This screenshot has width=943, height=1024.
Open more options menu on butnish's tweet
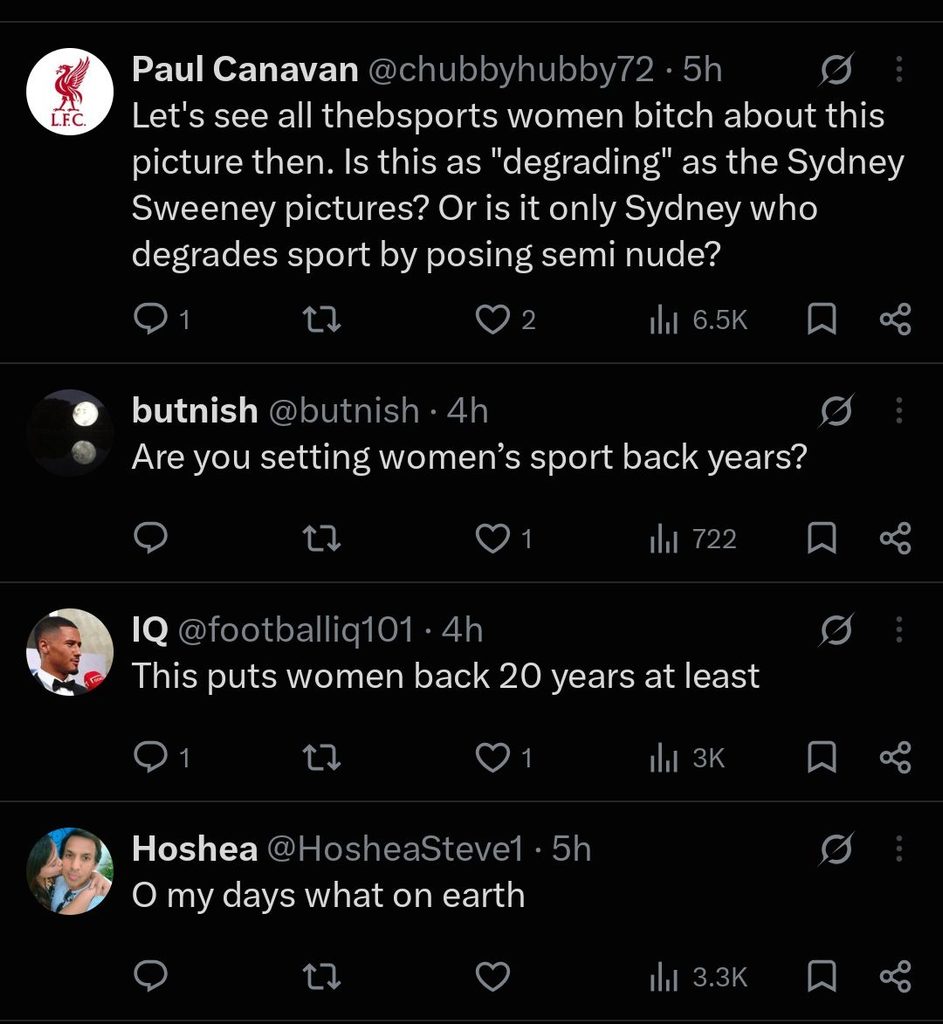(899, 411)
